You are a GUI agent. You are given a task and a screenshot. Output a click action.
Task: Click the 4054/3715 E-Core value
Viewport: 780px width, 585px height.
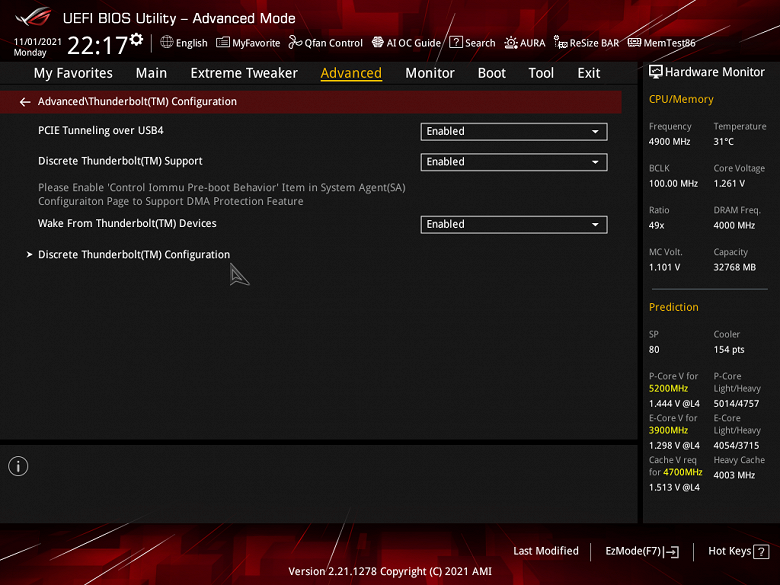[736, 445]
